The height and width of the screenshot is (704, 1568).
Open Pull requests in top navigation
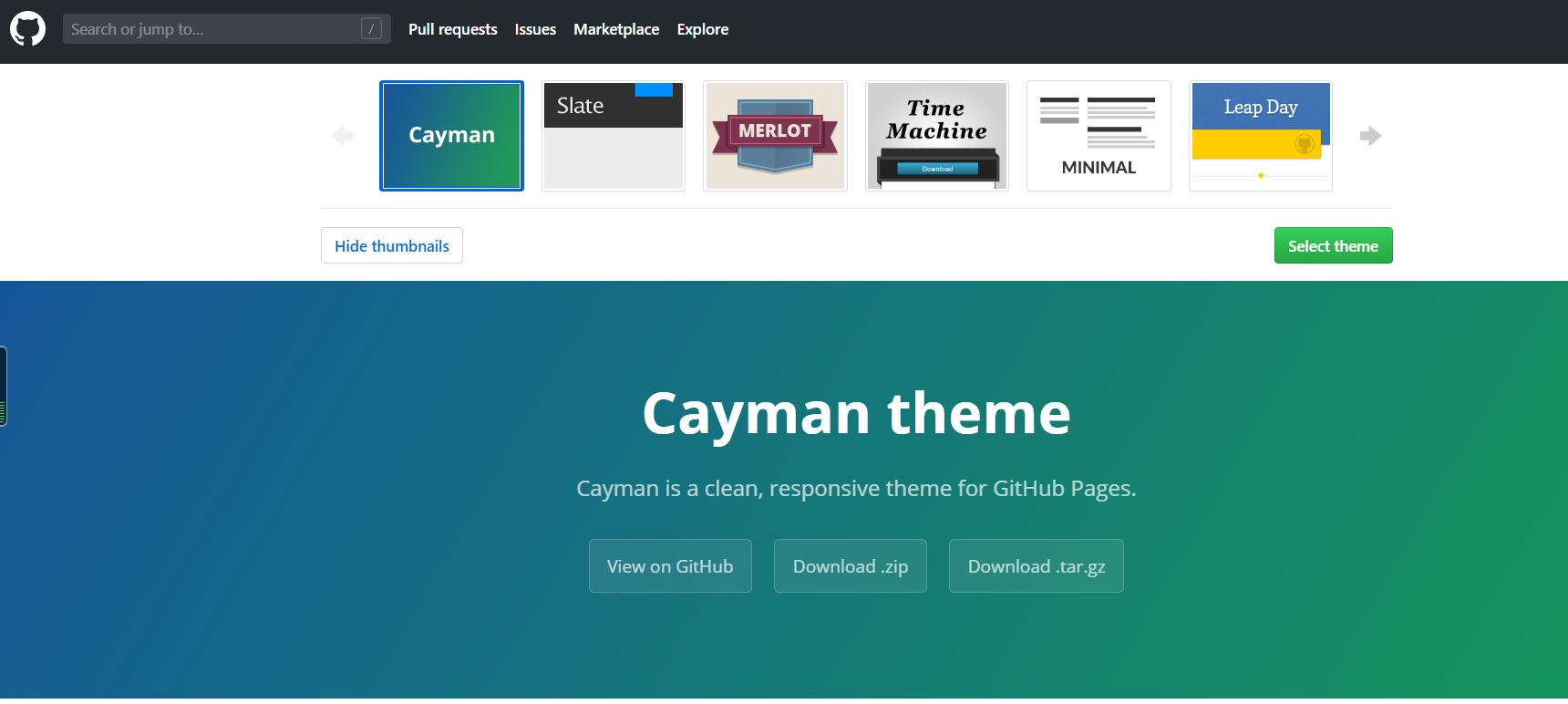(452, 29)
